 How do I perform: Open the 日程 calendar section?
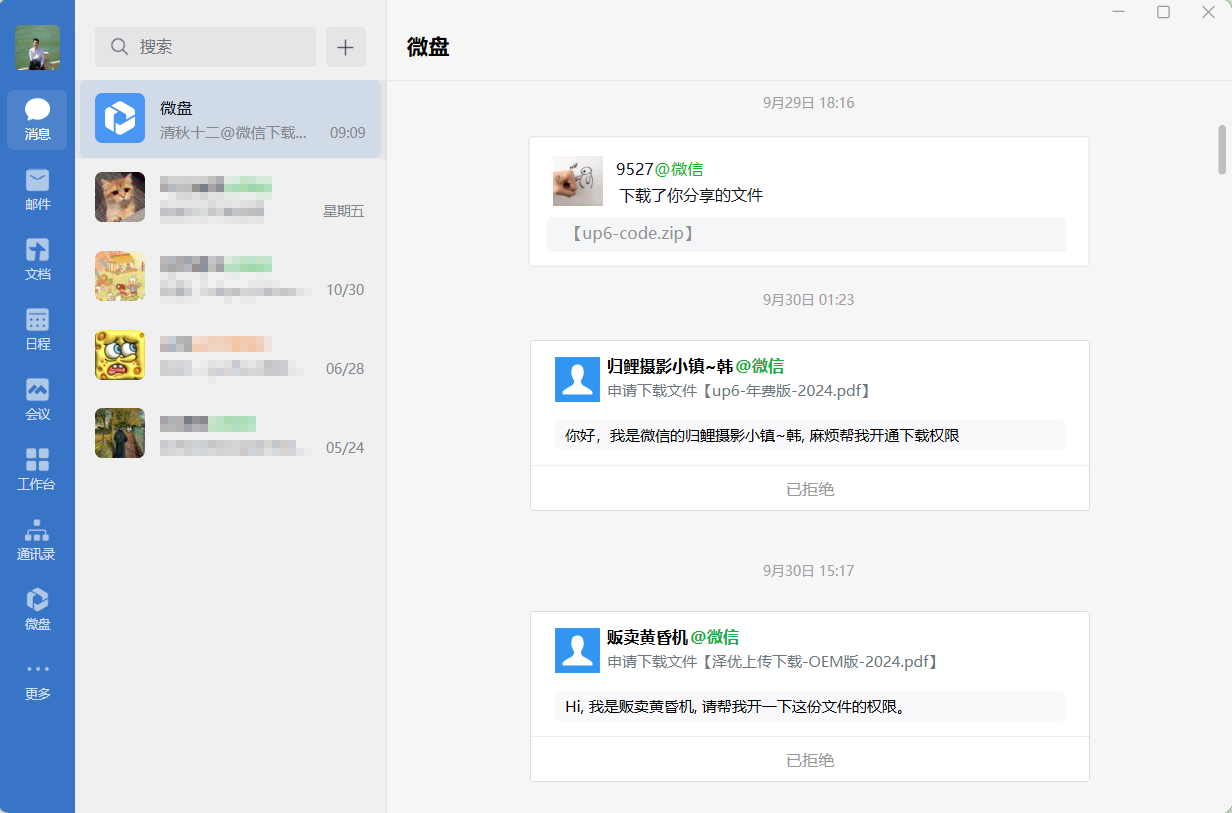click(x=37, y=330)
